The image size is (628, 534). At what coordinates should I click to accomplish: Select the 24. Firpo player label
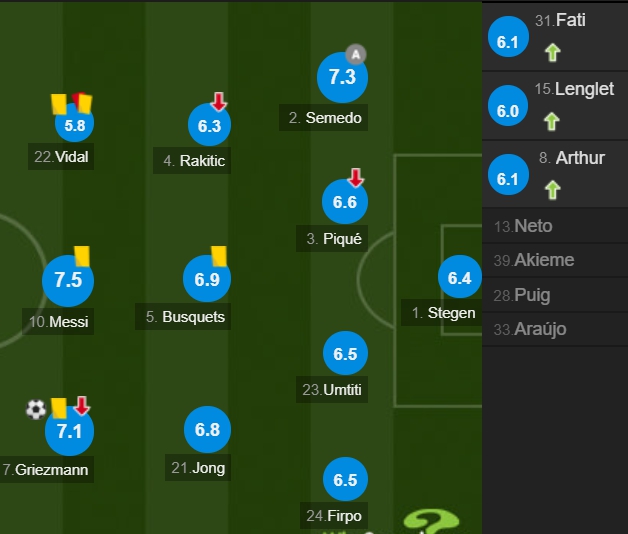click(334, 516)
